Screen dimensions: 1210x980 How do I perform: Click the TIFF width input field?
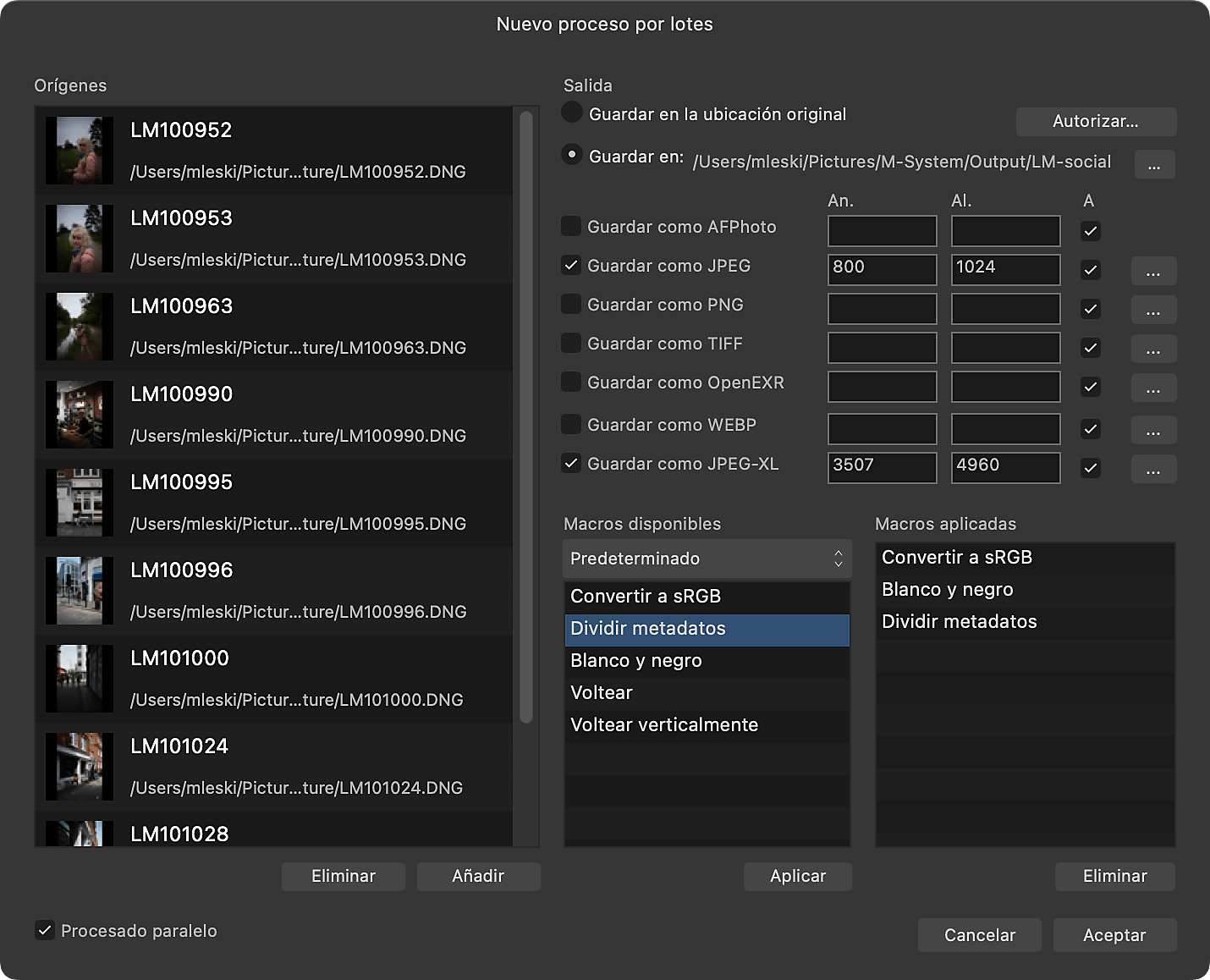[883, 348]
